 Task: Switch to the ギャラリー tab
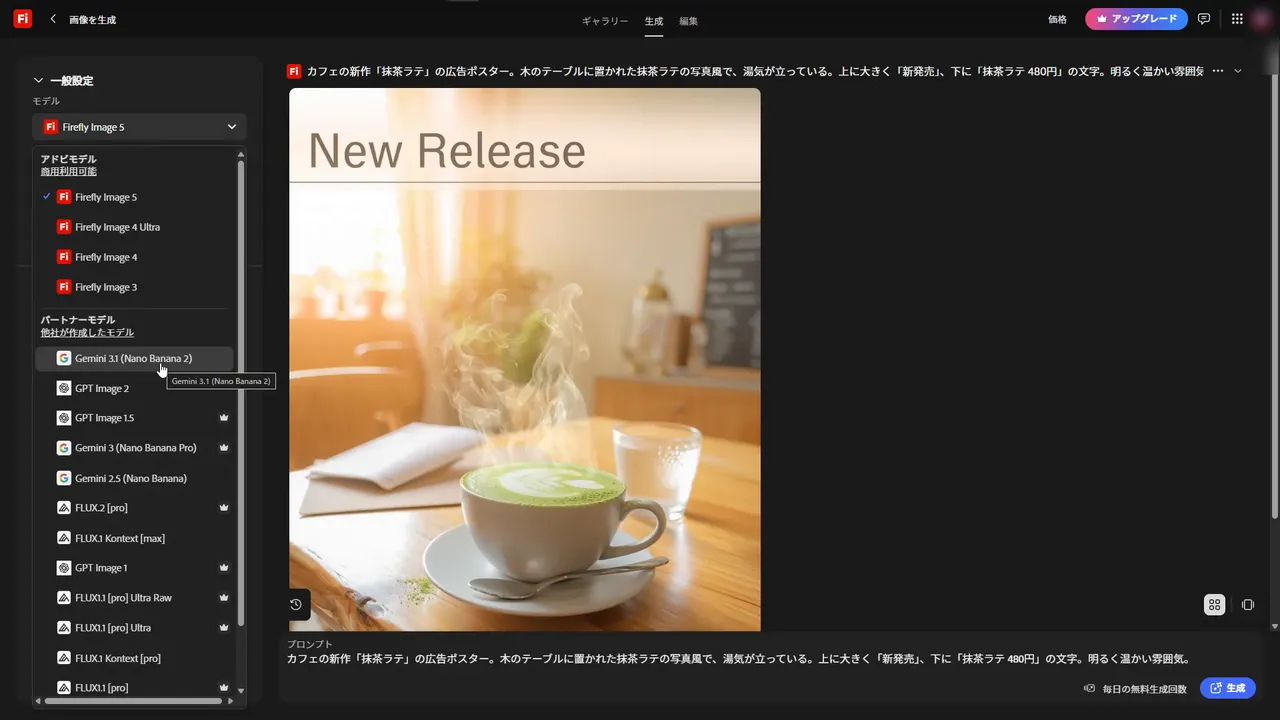click(x=605, y=20)
